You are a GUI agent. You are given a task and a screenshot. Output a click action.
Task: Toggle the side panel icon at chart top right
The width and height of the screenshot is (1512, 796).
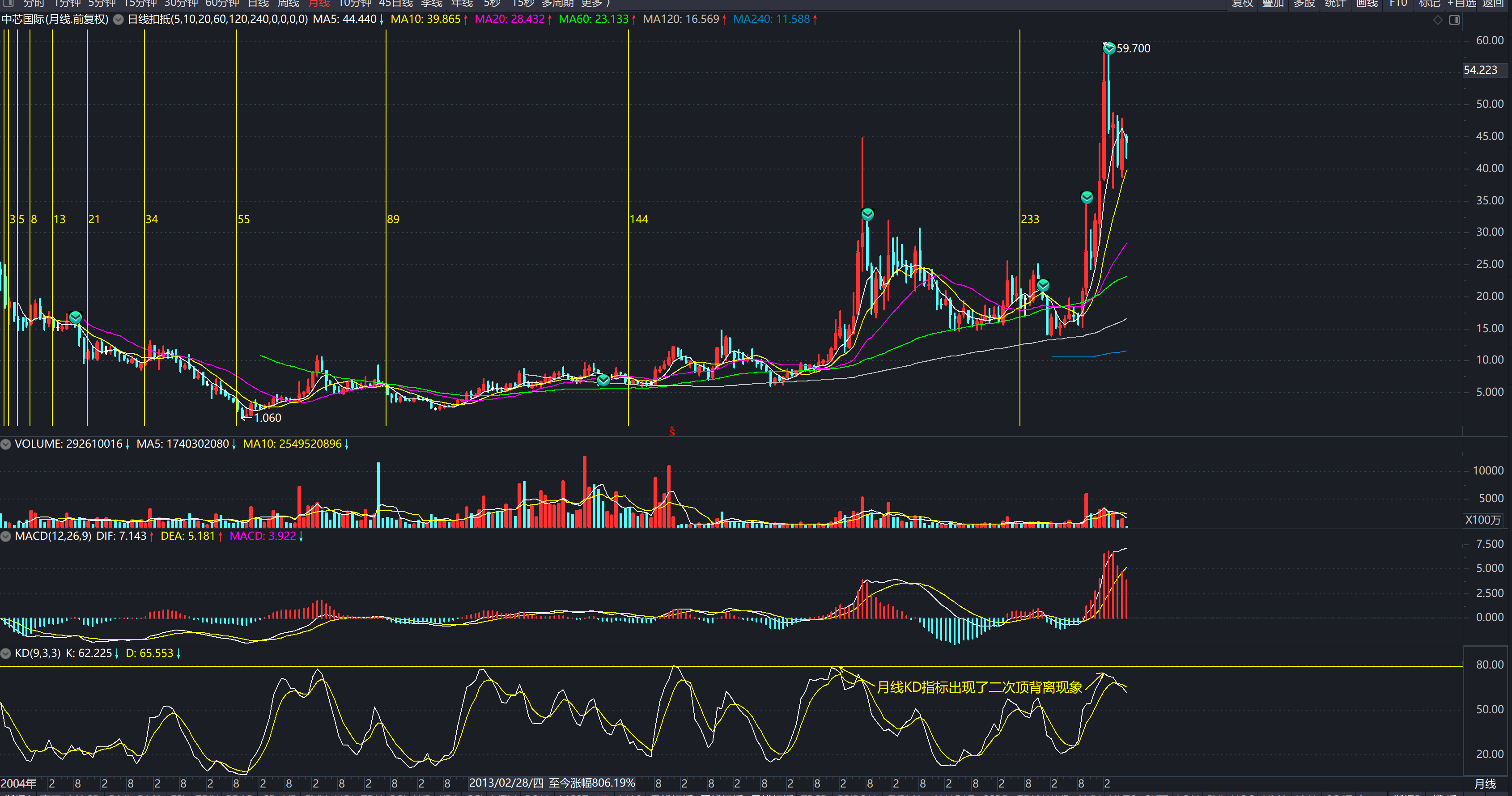pos(1454,20)
